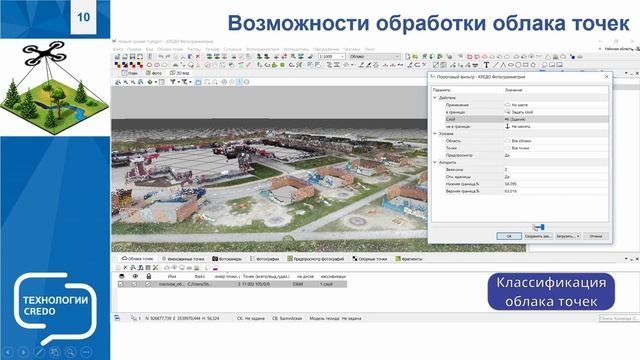Open the Файл menu
The image size is (640, 360).
click(x=118, y=49)
